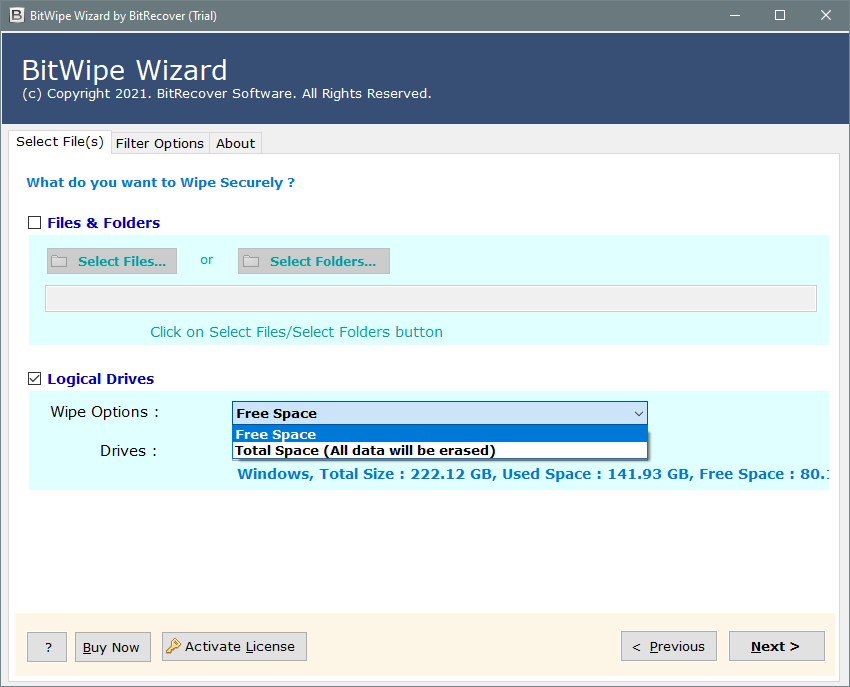This screenshot has width=850, height=687.
Task: Click the Select Folders... button
Action: coord(314,261)
